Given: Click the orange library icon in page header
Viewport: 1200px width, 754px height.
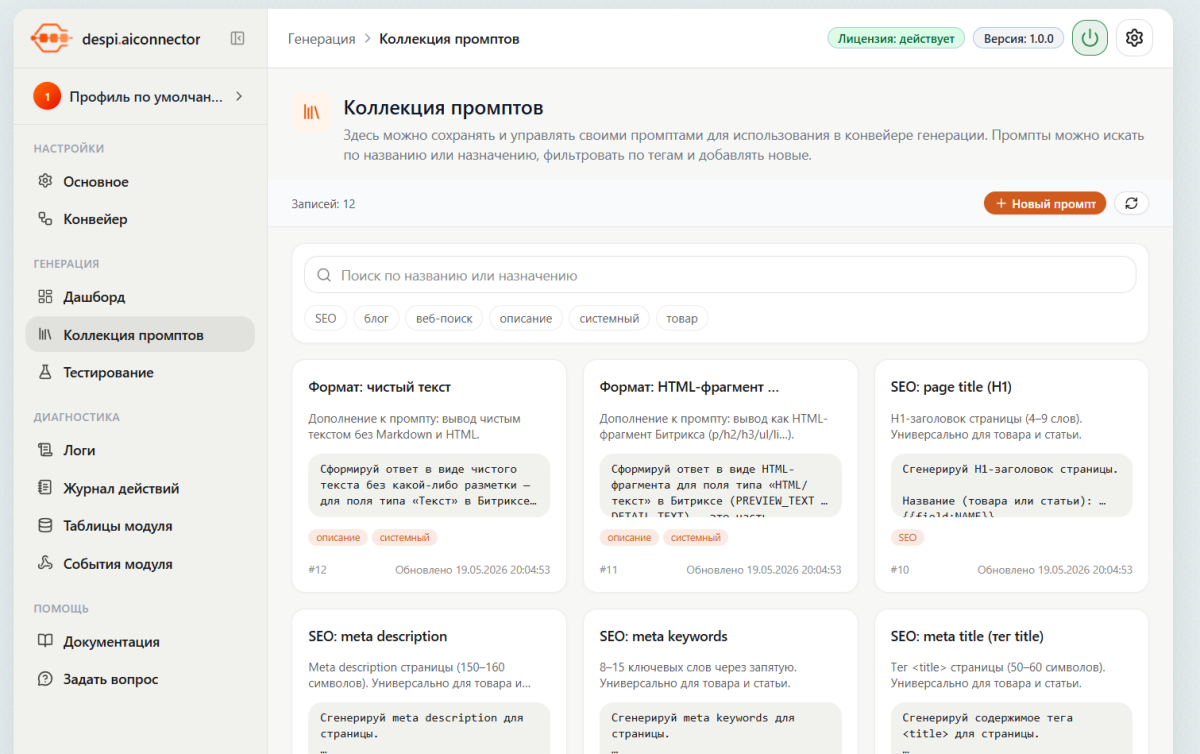Looking at the screenshot, I should [312, 112].
